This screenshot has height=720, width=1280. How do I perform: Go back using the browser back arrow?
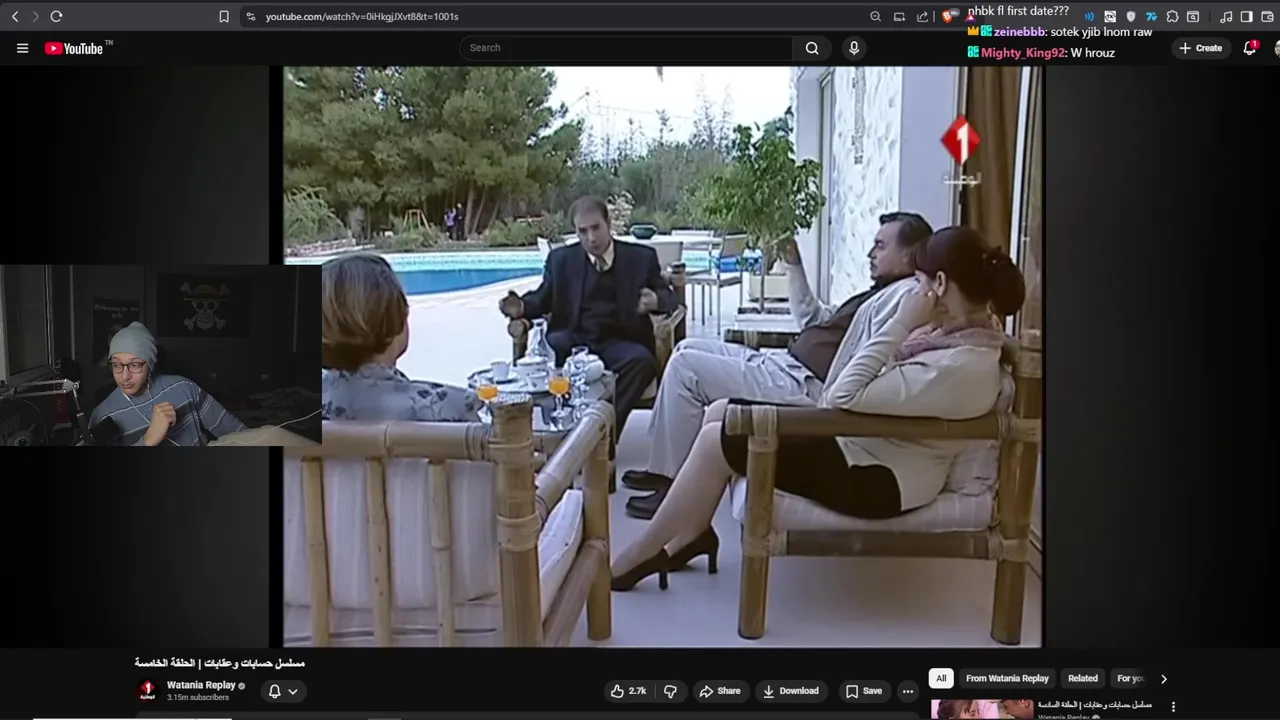click(15, 16)
